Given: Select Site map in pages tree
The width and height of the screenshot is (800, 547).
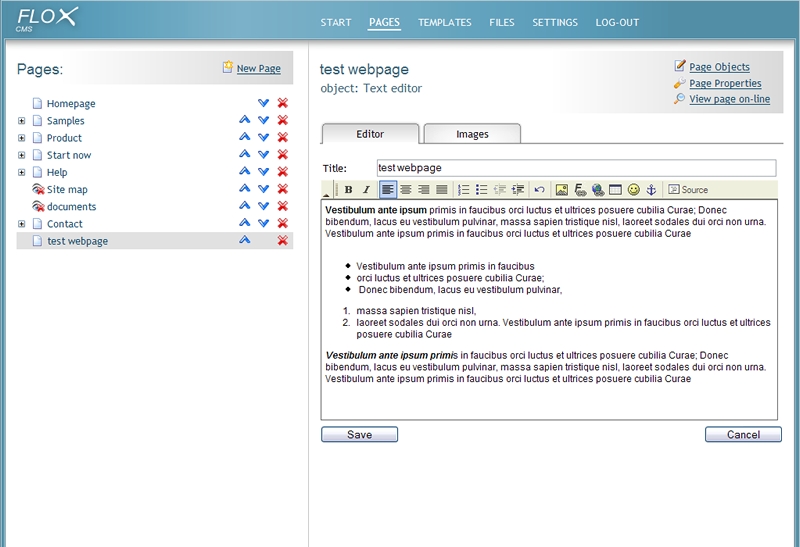Looking at the screenshot, I should coord(67,189).
